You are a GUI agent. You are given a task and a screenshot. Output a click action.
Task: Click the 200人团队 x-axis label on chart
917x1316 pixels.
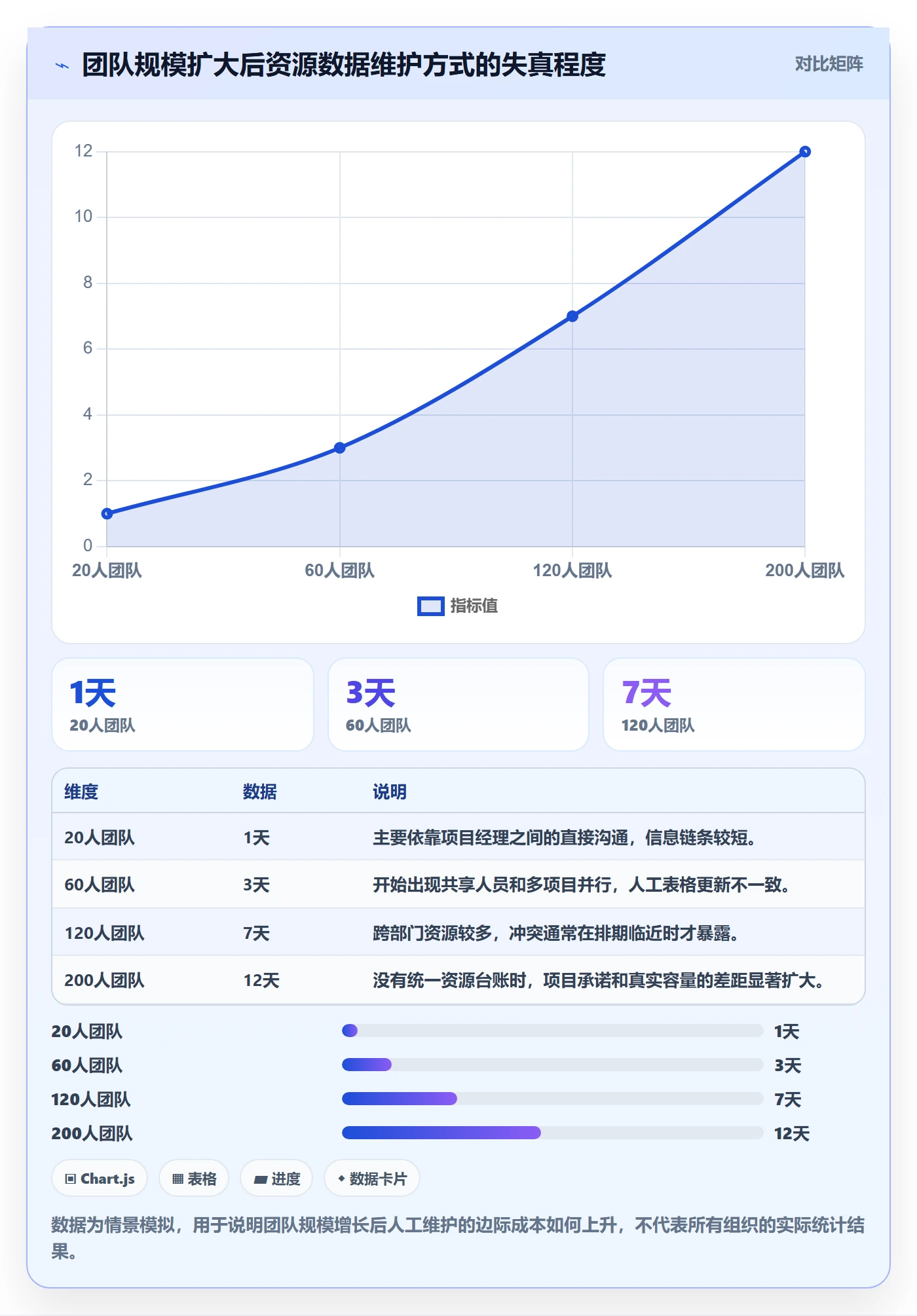click(x=805, y=570)
